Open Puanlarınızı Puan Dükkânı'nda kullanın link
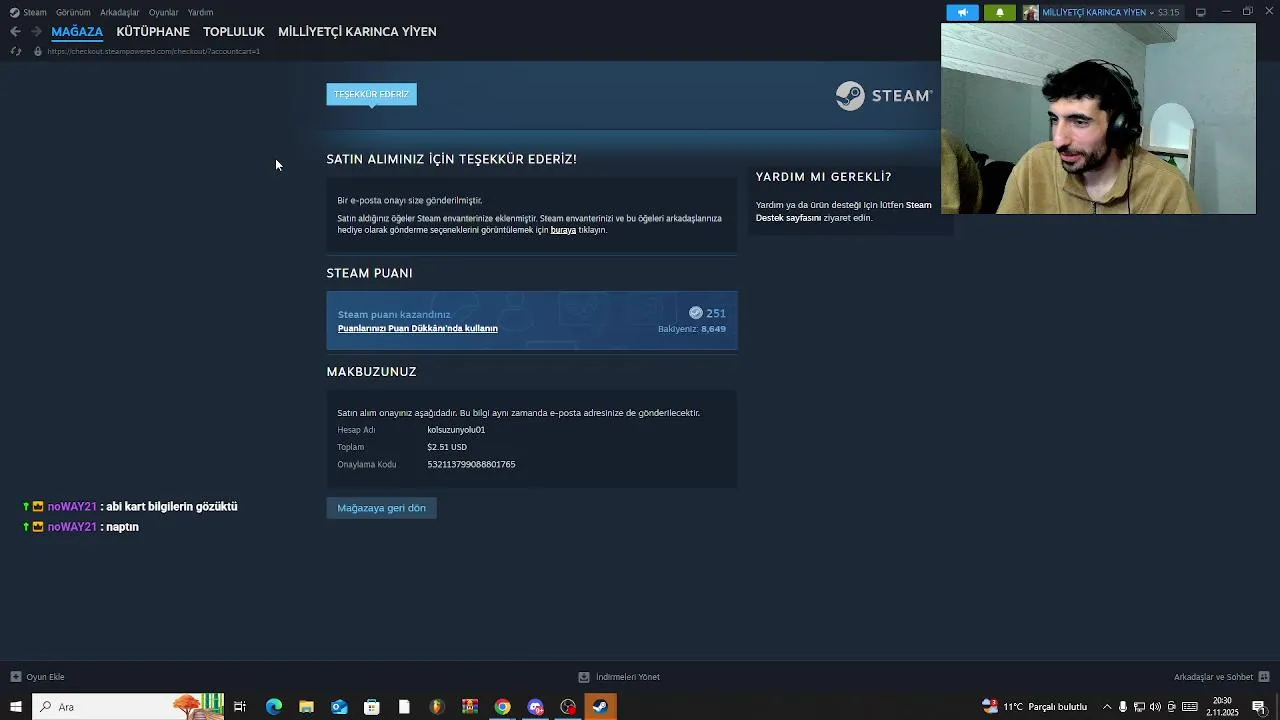Screen dimensions: 1280x720 pos(418,328)
